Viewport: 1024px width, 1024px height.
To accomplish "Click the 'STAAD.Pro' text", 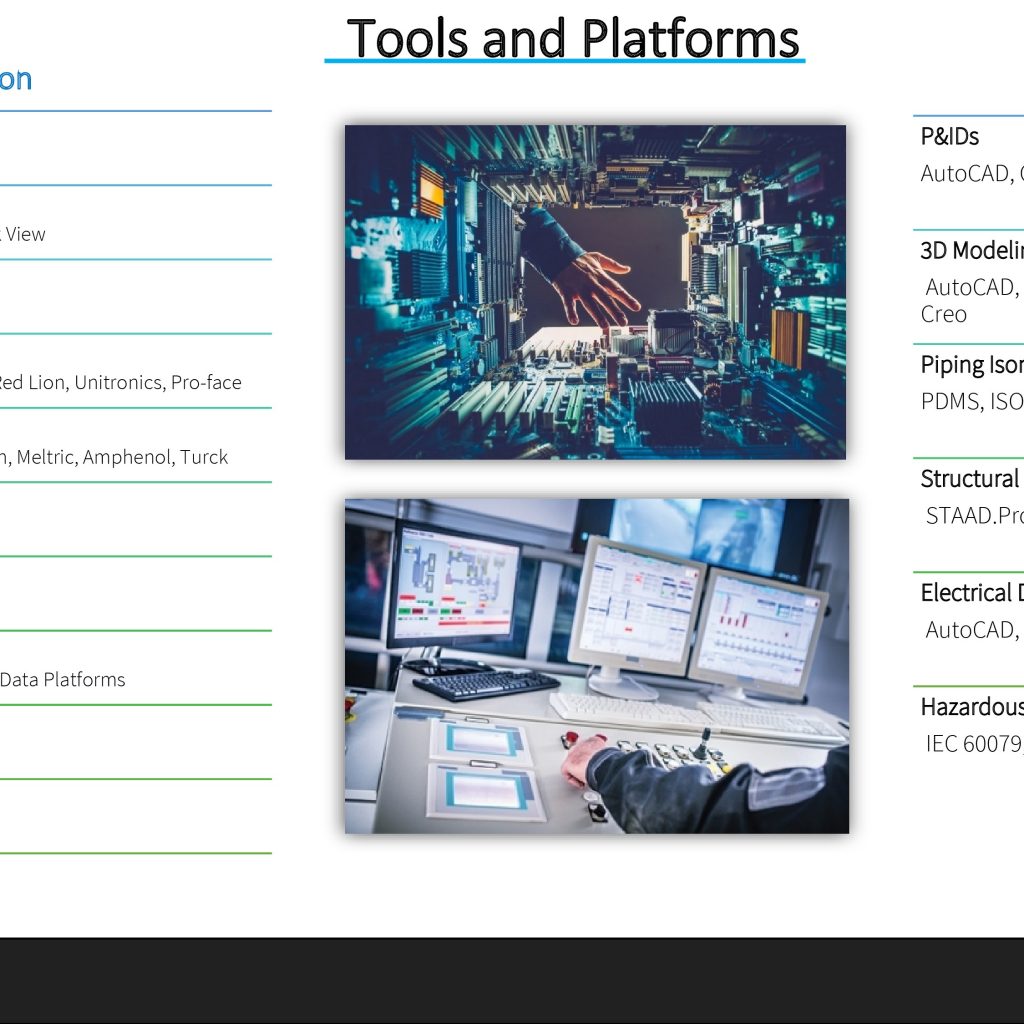I will 974,516.
